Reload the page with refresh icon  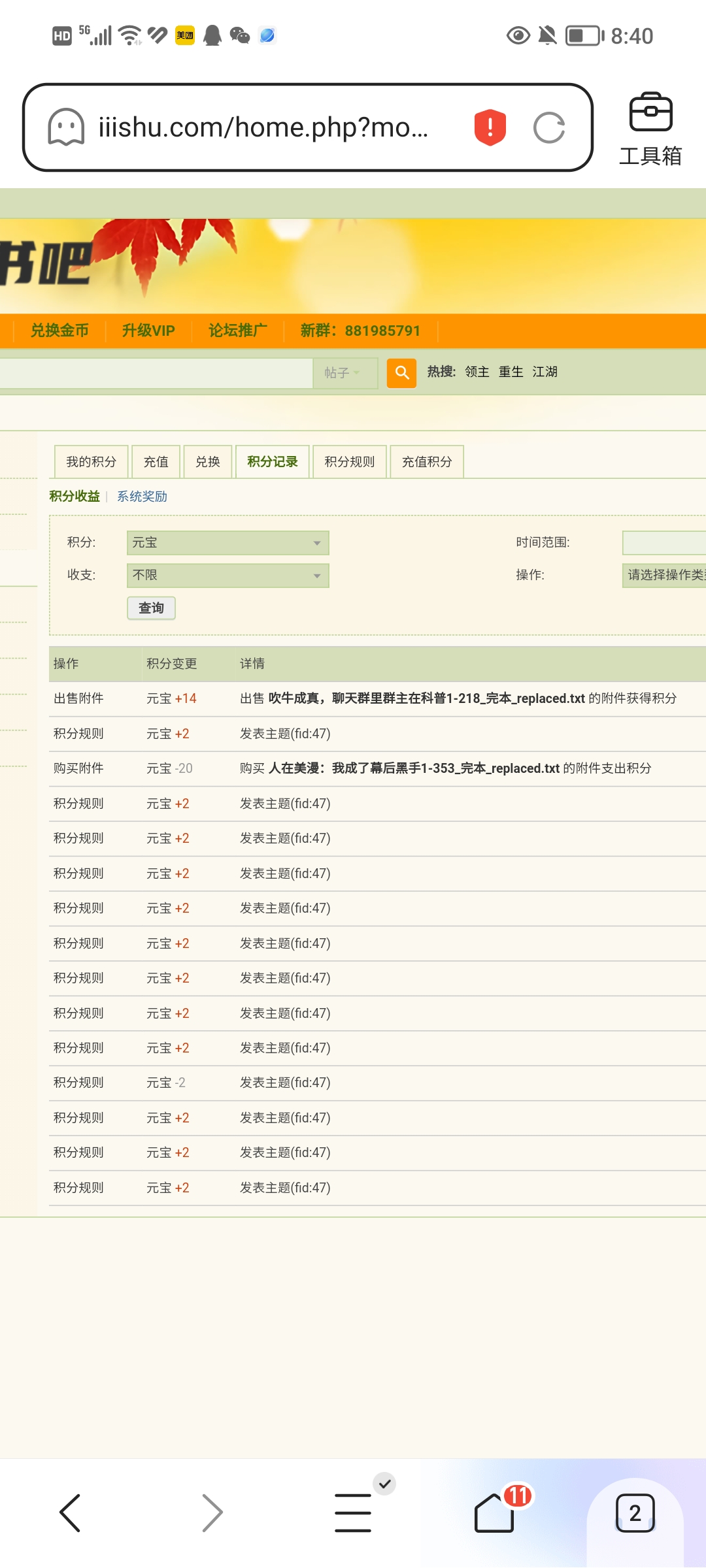pyautogui.click(x=548, y=127)
